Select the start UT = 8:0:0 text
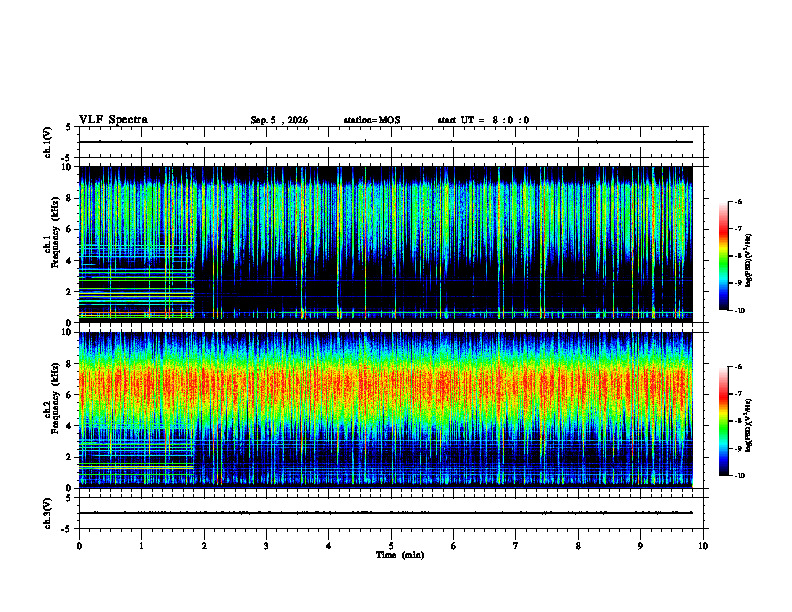 pos(483,120)
